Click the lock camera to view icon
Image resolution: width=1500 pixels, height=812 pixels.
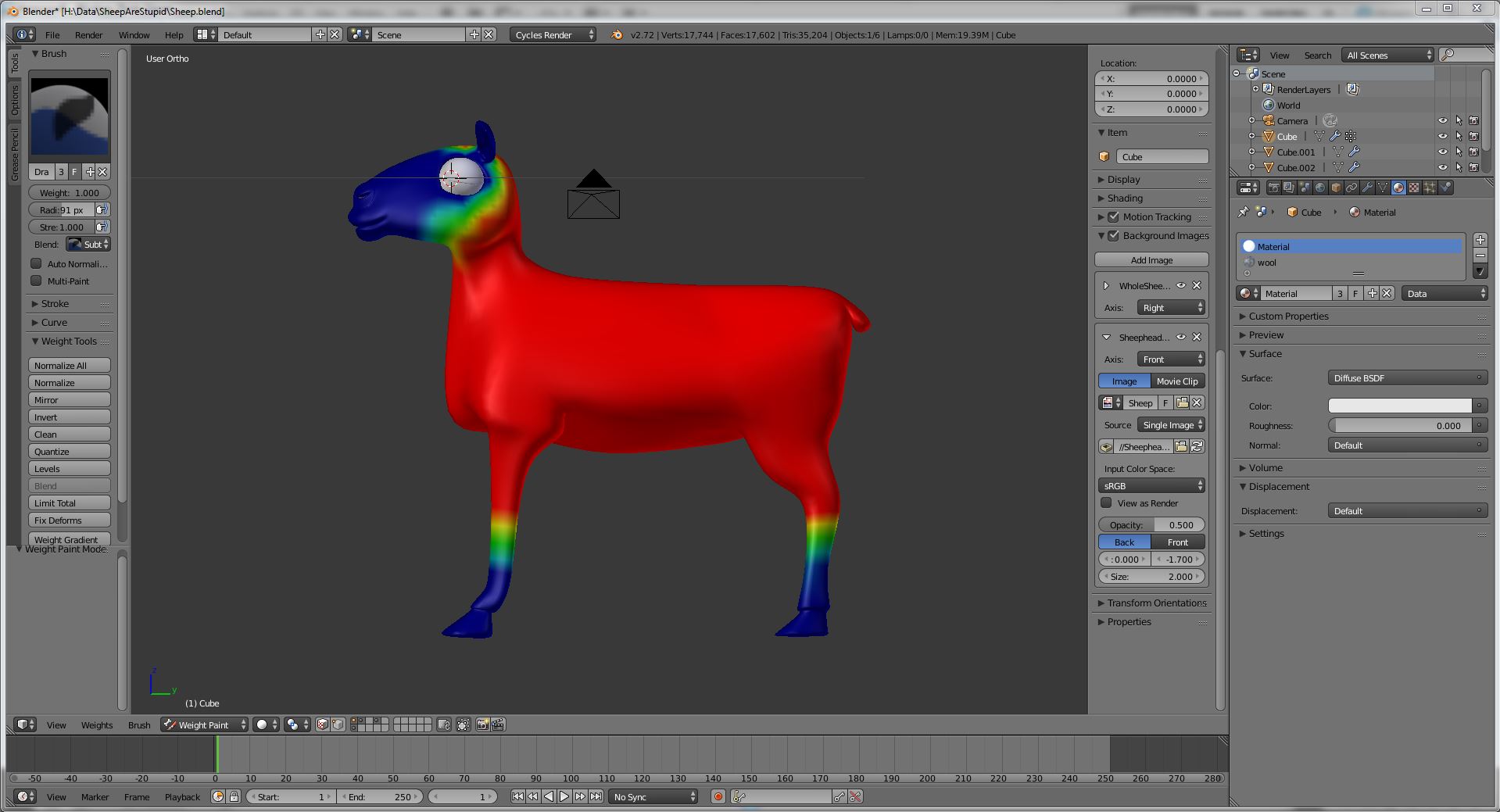tap(444, 724)
